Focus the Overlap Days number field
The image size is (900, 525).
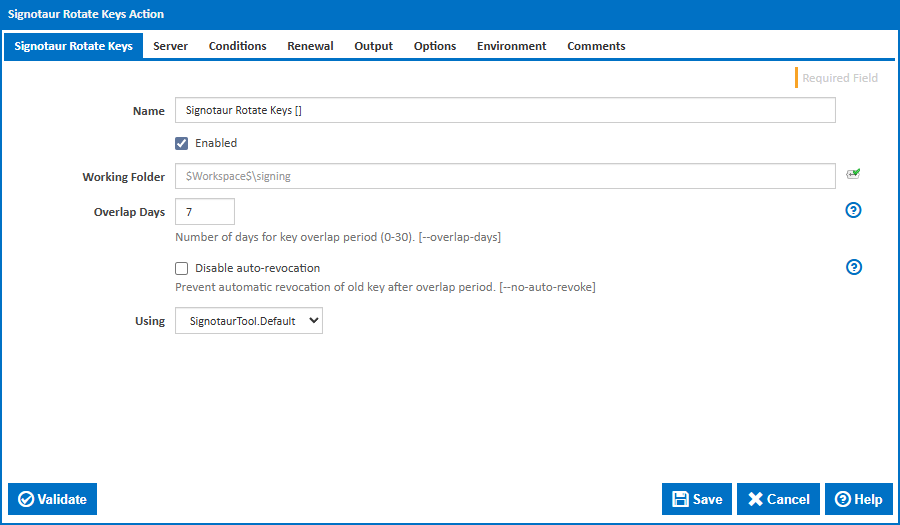205,211
